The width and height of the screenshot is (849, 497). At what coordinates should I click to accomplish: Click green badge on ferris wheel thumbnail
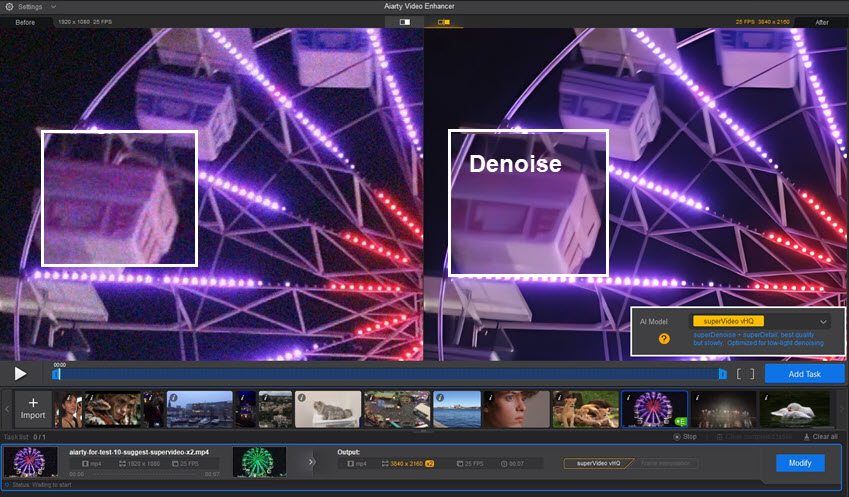(680, 421)
